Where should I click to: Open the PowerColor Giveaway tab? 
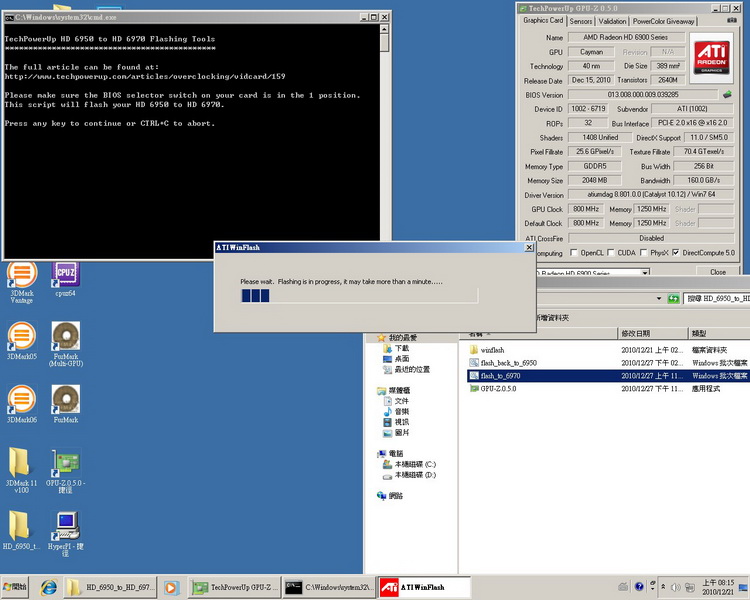click(x=663, y=21)
